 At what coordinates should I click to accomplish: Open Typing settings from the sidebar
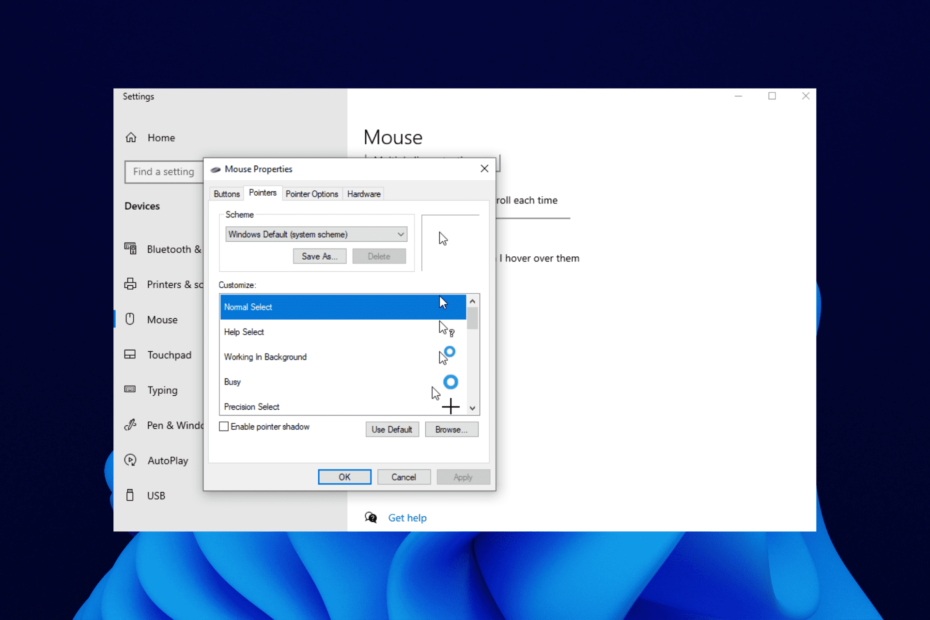160,390
